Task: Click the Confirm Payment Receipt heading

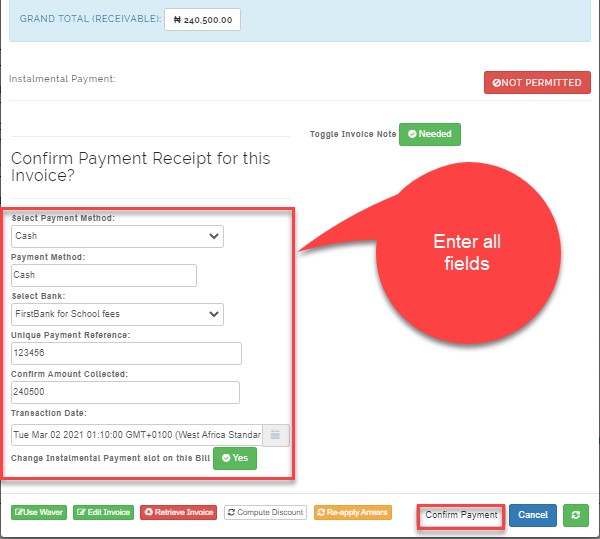Action: point(140,167)
